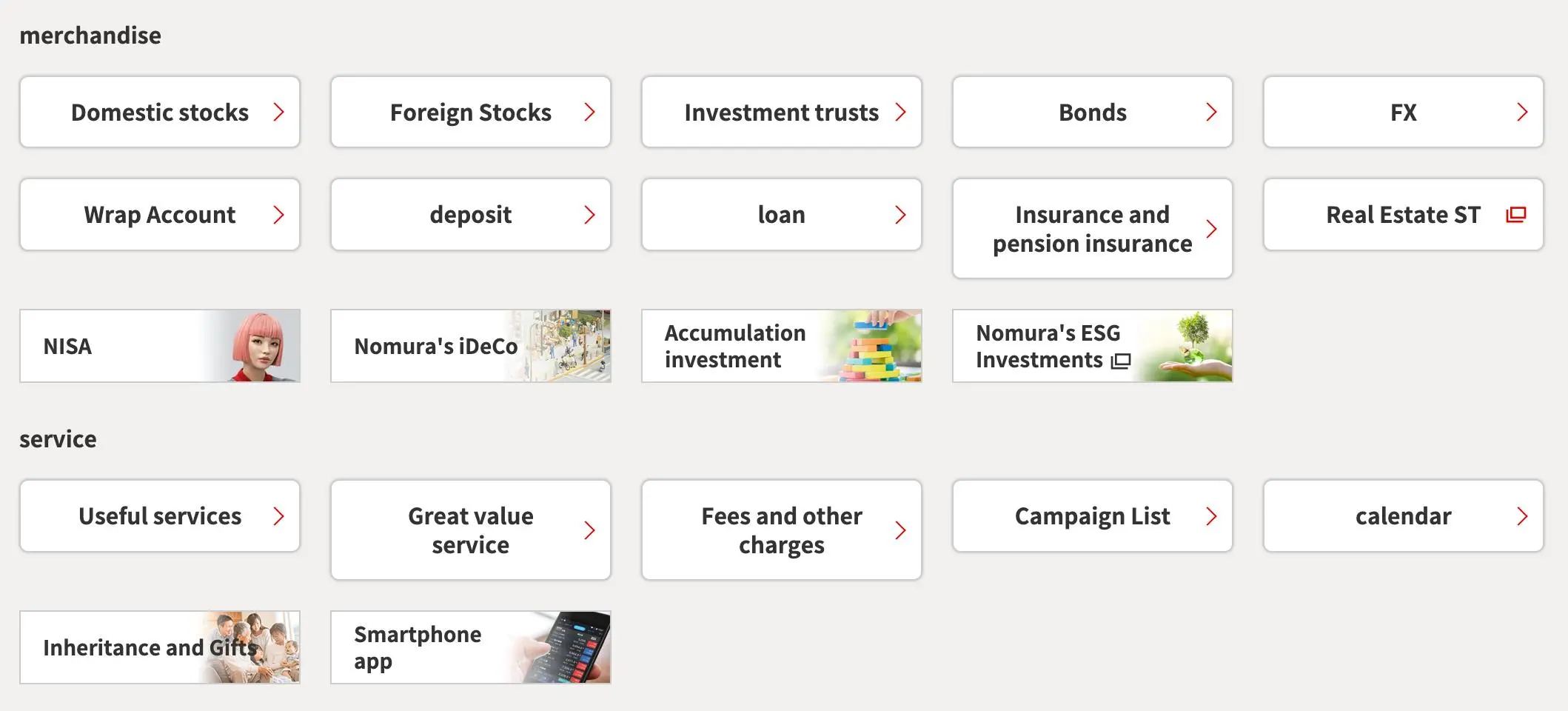The height and width of the screenshot is (711, 1568).
Task: Go to Wrap Account
Action: pos(160,215)
